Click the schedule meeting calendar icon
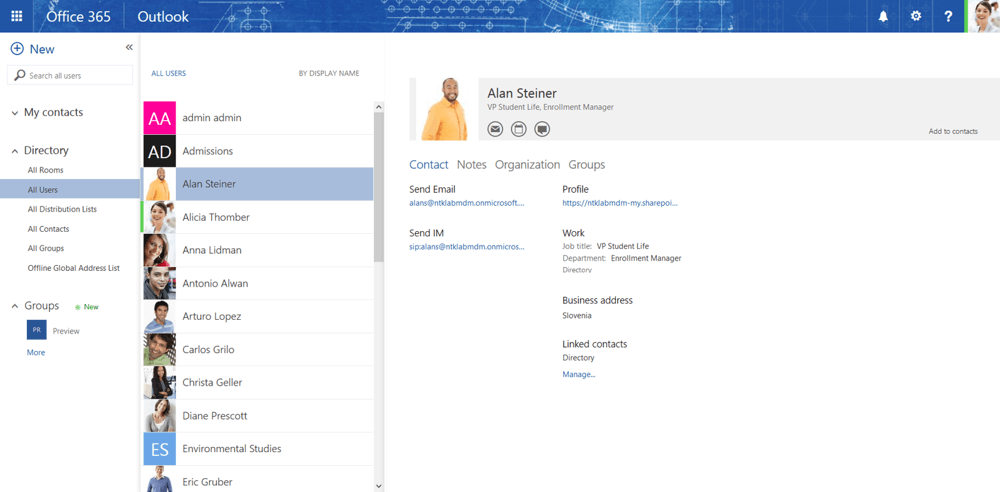This screenshot has height=492, width=1000. click(518, 129)
